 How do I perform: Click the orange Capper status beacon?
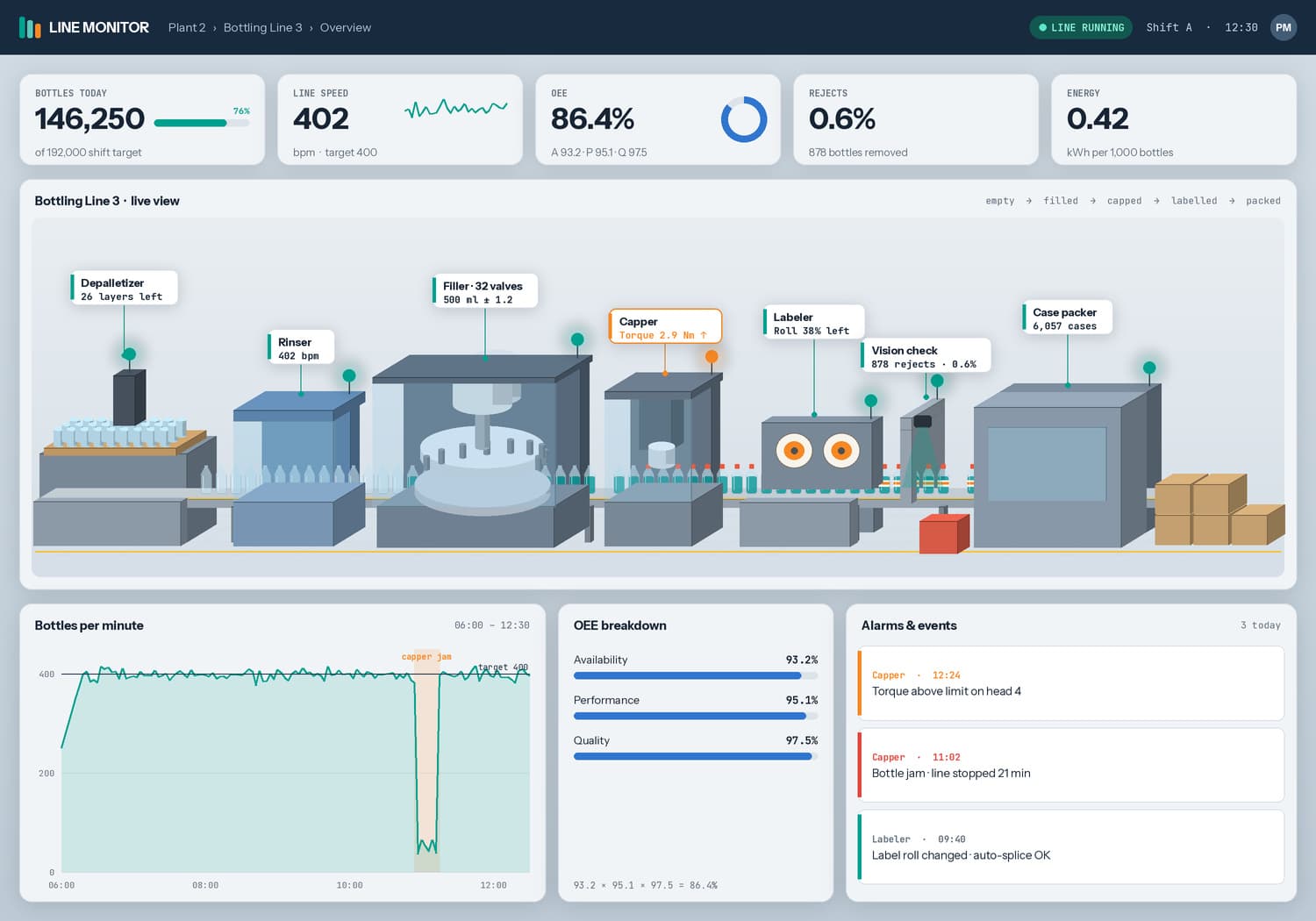coord(712,356)
